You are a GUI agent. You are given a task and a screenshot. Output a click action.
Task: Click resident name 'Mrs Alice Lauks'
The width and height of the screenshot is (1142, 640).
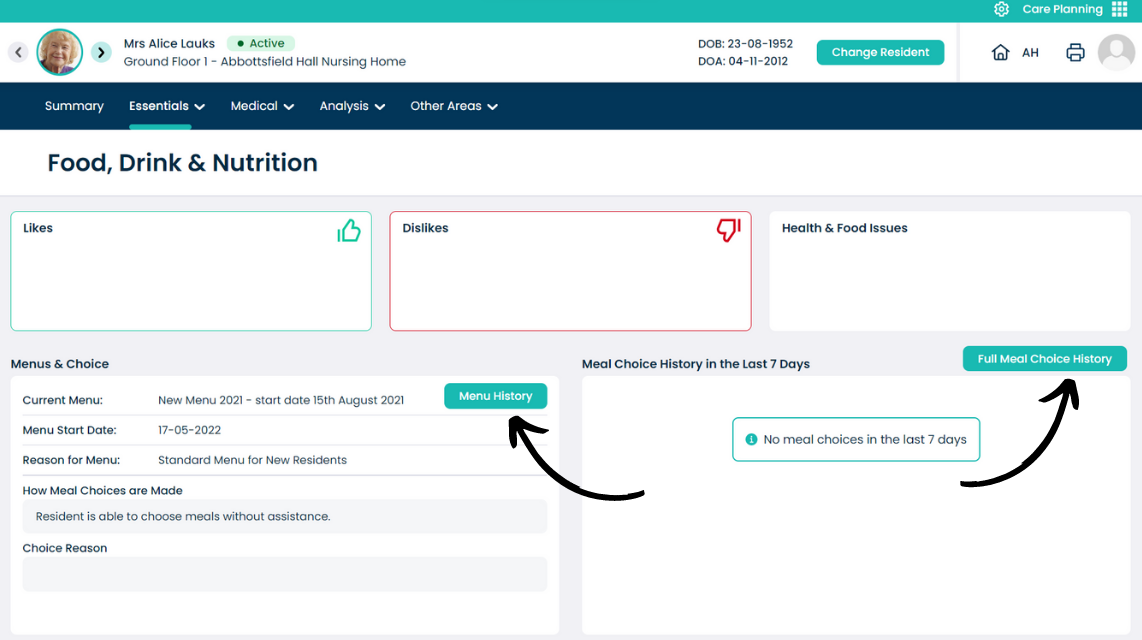point(169,44)
